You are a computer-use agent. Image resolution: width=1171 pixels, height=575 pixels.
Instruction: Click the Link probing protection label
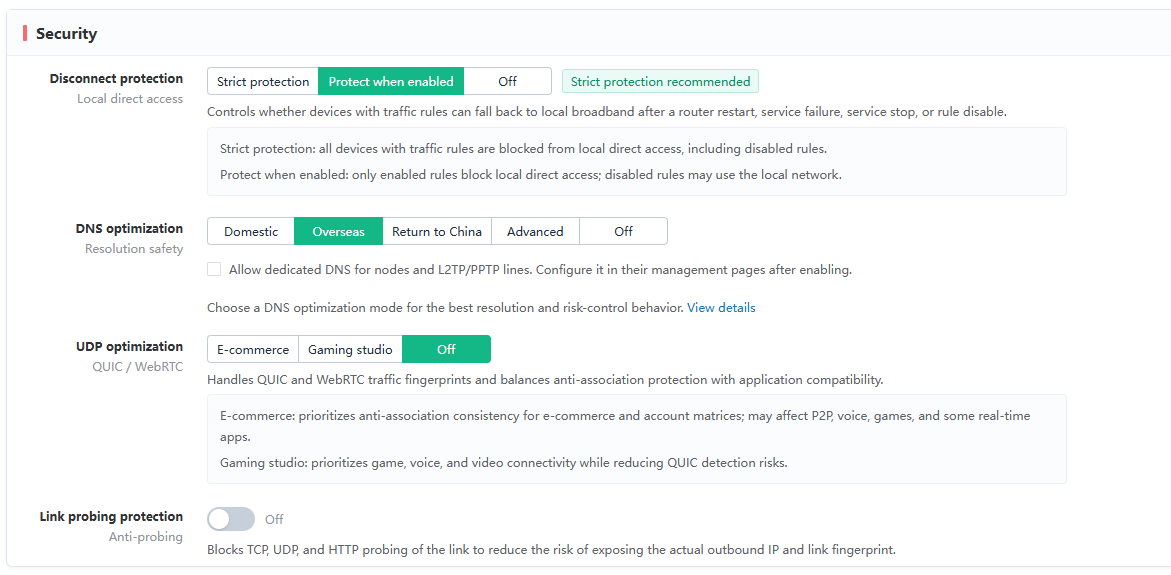(x=111, y=517)
